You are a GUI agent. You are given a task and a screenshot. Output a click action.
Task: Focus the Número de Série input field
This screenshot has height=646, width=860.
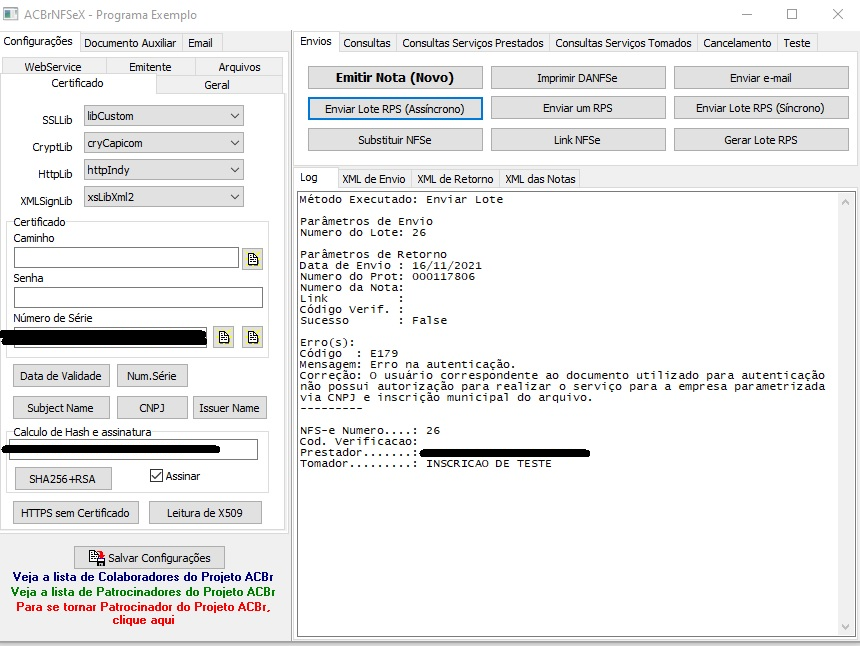(110, 337)
